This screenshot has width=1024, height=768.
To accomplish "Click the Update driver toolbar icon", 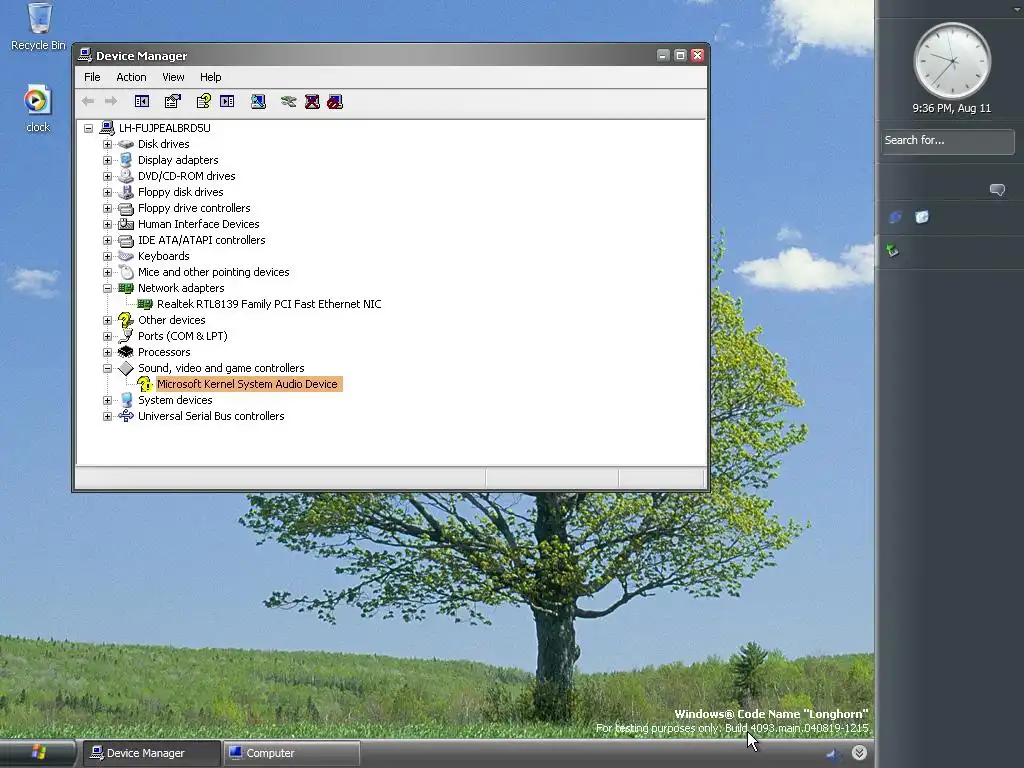I will pyautogui.click(x=288, y=101).
